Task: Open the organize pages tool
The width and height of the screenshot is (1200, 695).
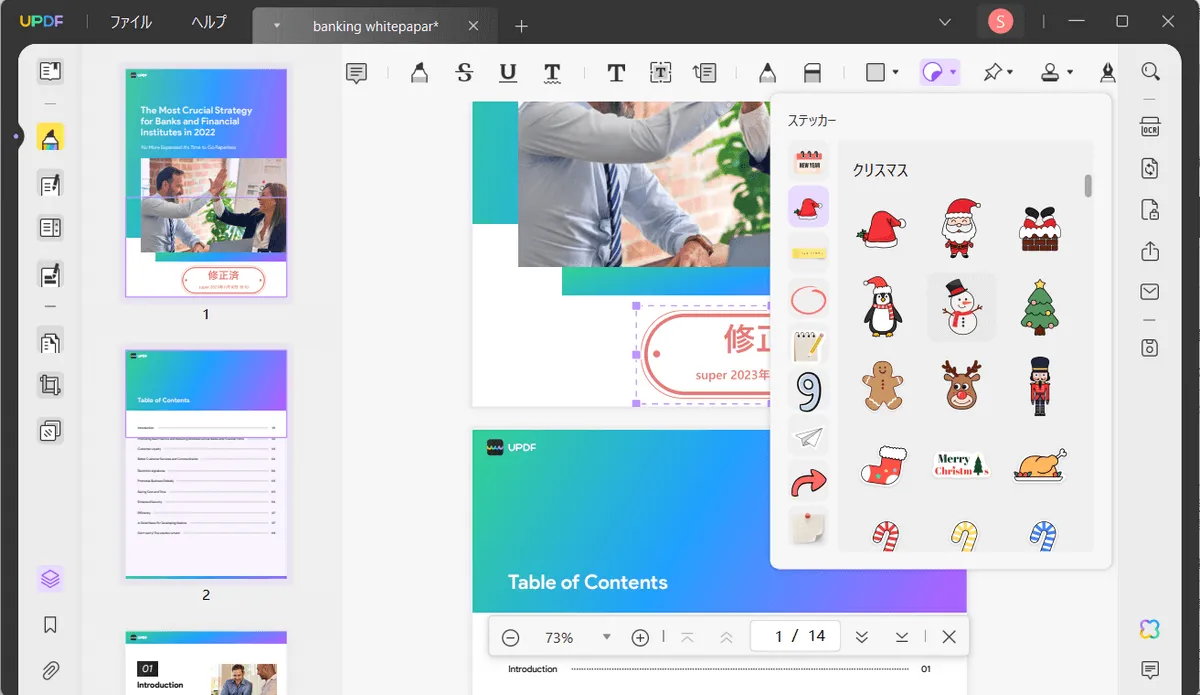Action: (x=50, y=342)
